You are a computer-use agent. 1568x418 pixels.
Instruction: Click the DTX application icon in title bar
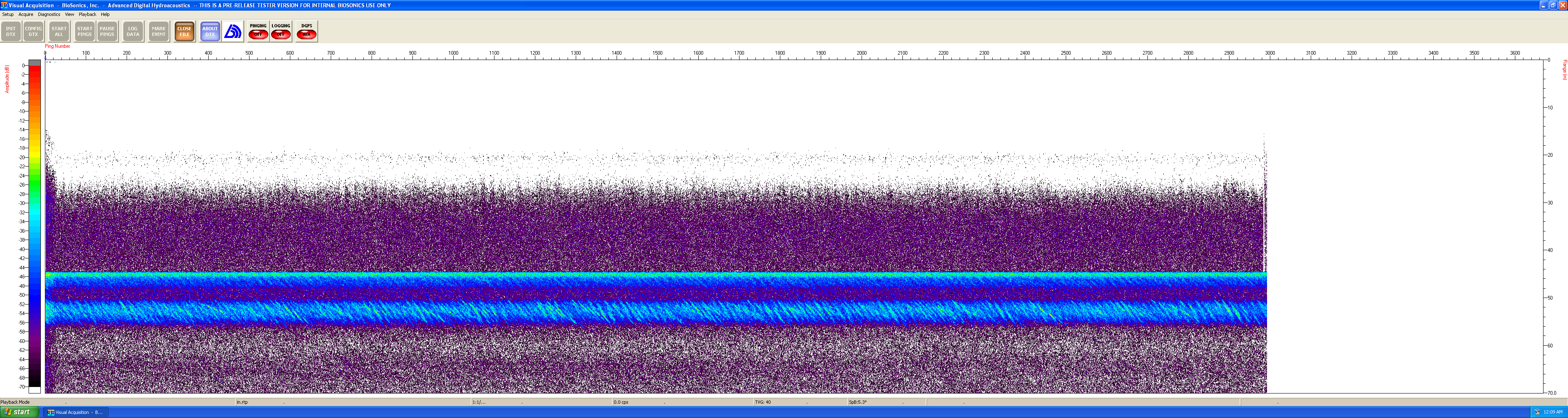[x=4, y=5]
